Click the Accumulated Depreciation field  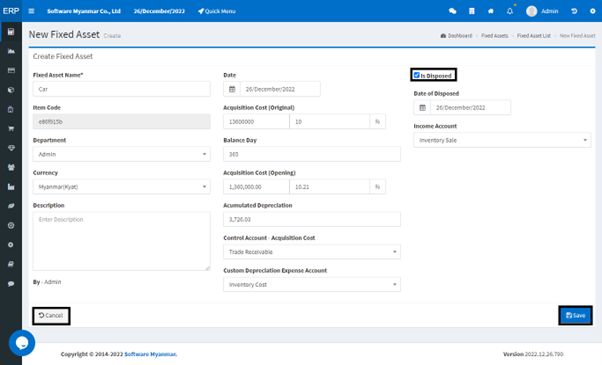[x=312, y=220]
